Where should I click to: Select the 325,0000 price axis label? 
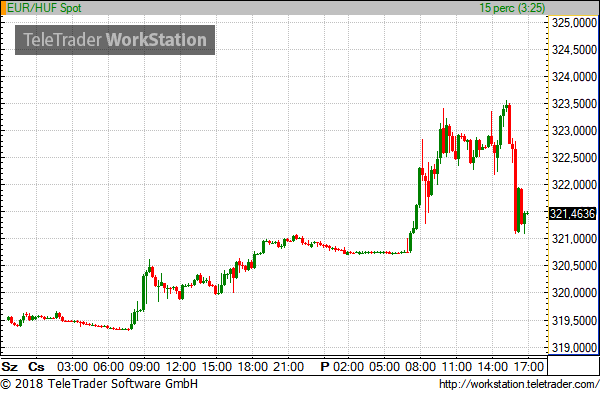(574, 23)
